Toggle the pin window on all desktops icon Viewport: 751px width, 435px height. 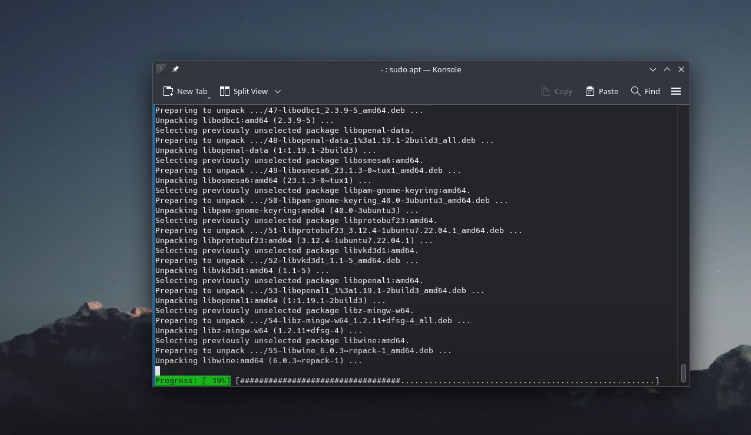click(x=175, y=70)
